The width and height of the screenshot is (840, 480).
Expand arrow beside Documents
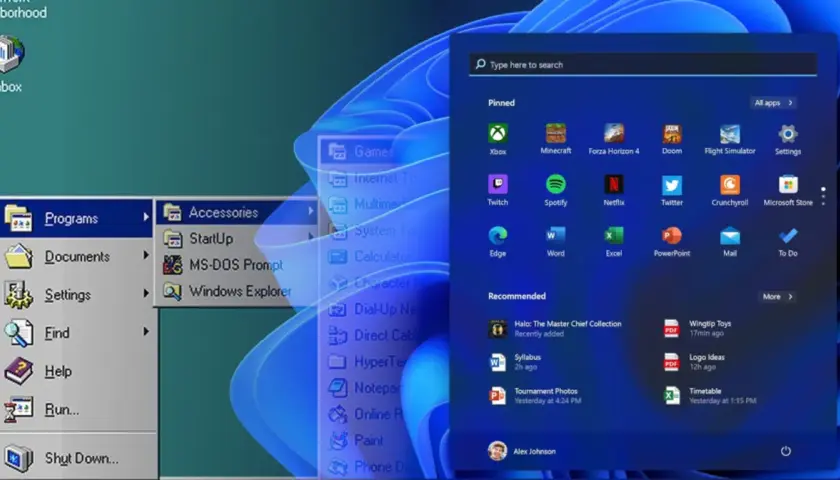[146, 255]
